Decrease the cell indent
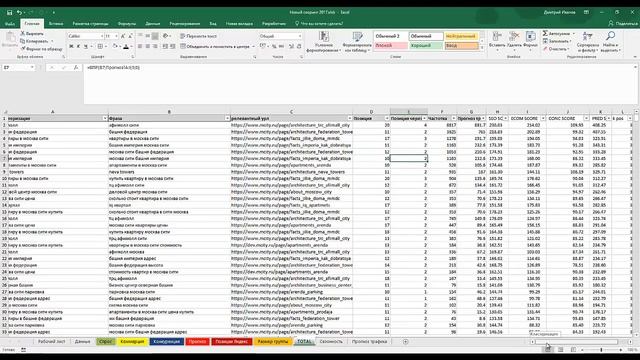 (165, 47)
